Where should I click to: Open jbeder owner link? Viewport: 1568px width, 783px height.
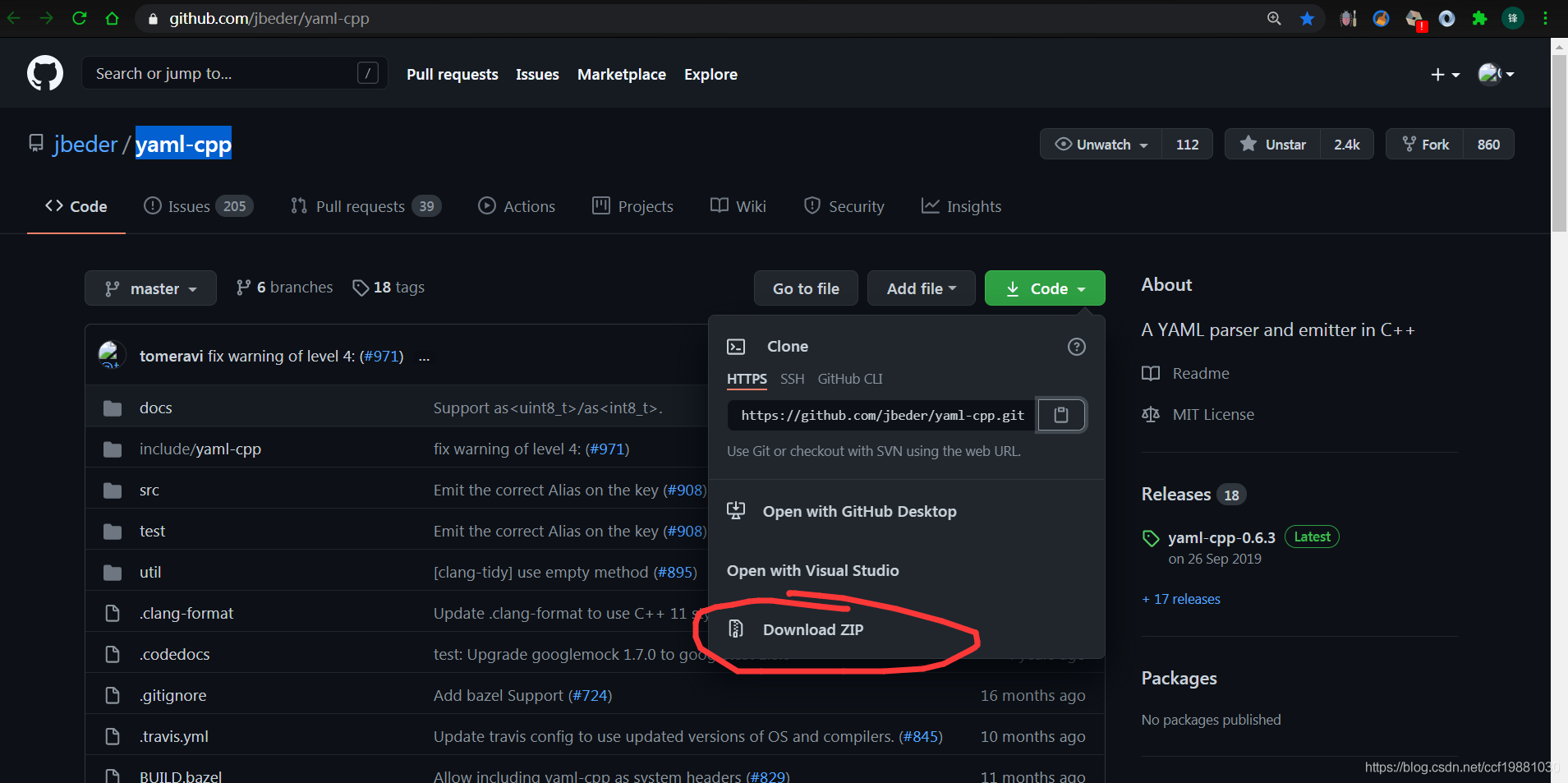click(x=85, y=145)
